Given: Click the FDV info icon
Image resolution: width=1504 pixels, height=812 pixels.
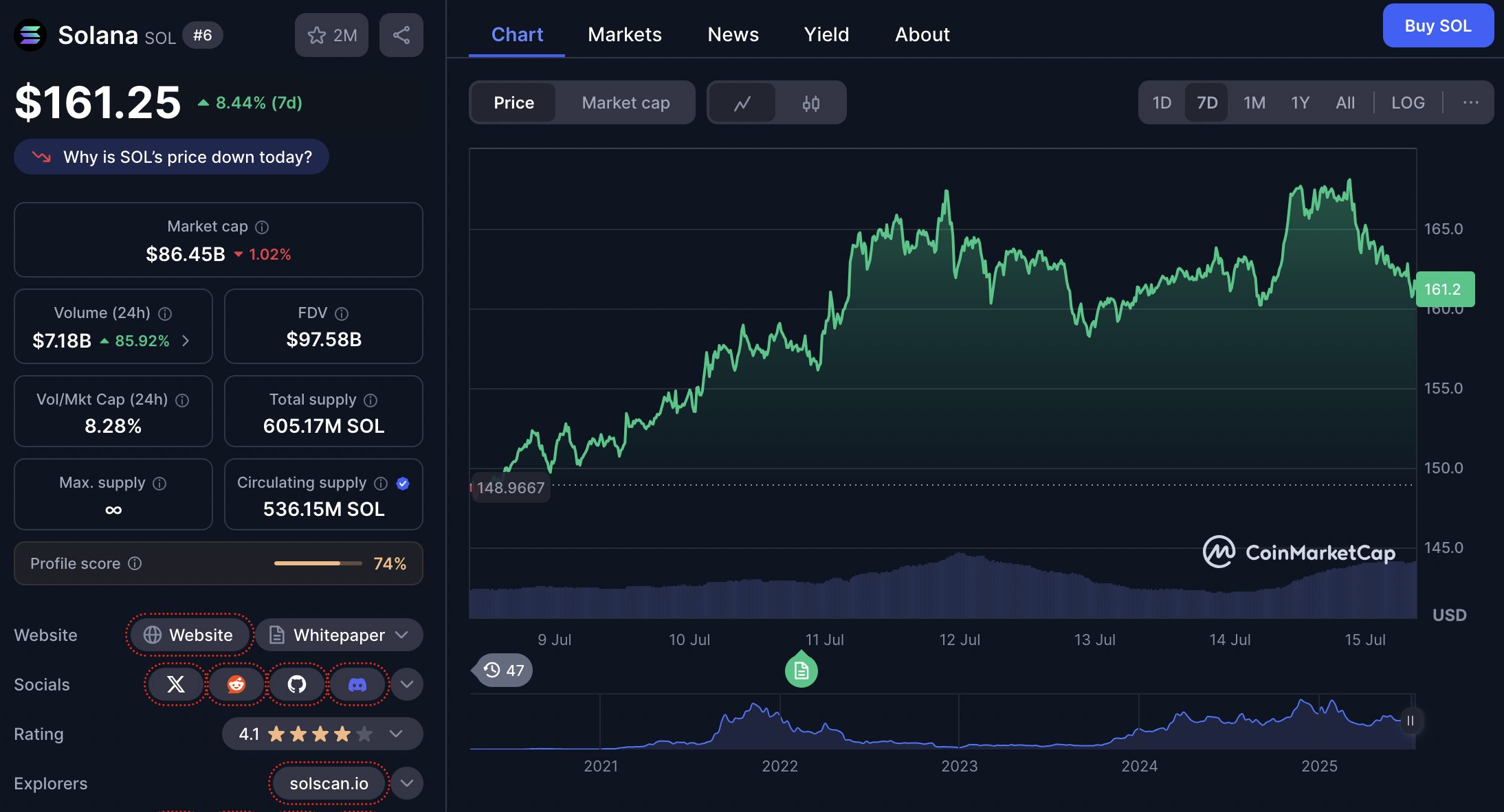Looking at the screenshot, I should (342, 313).
